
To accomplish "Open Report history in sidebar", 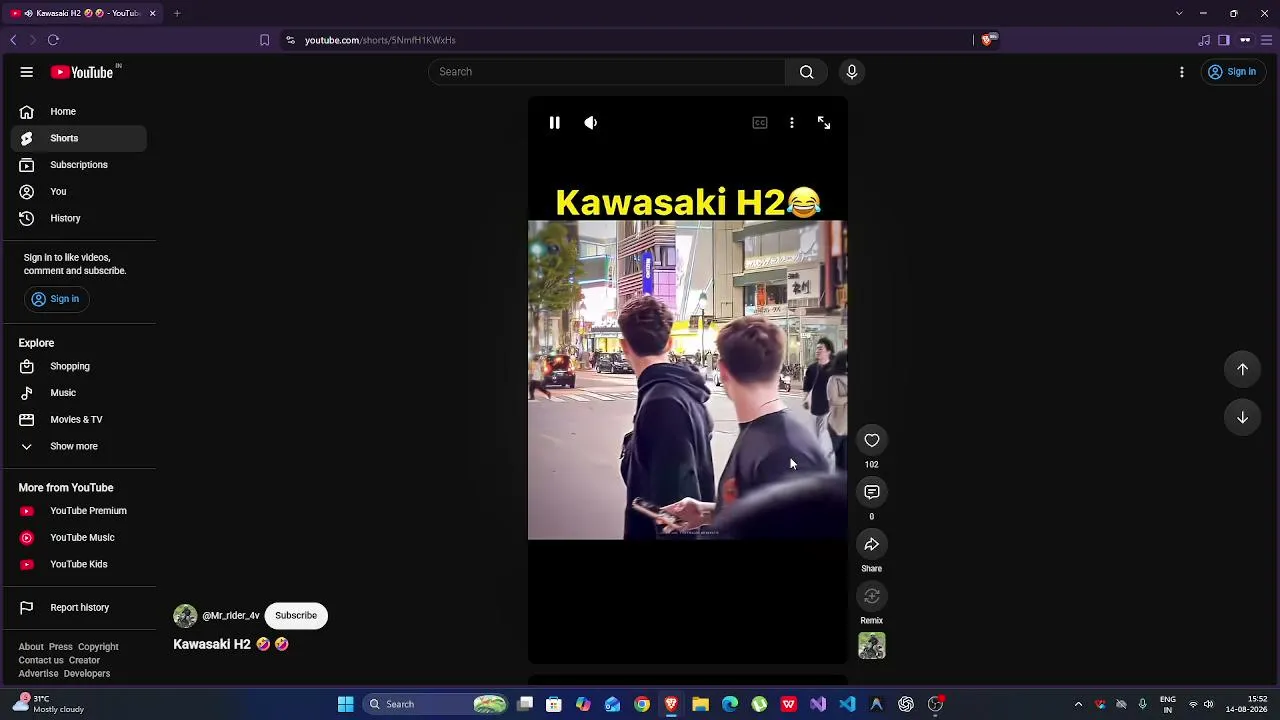I will point(78,608).
